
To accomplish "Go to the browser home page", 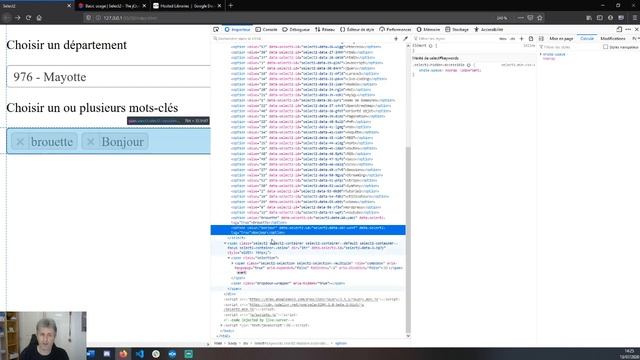I will [x=39, y=18].
